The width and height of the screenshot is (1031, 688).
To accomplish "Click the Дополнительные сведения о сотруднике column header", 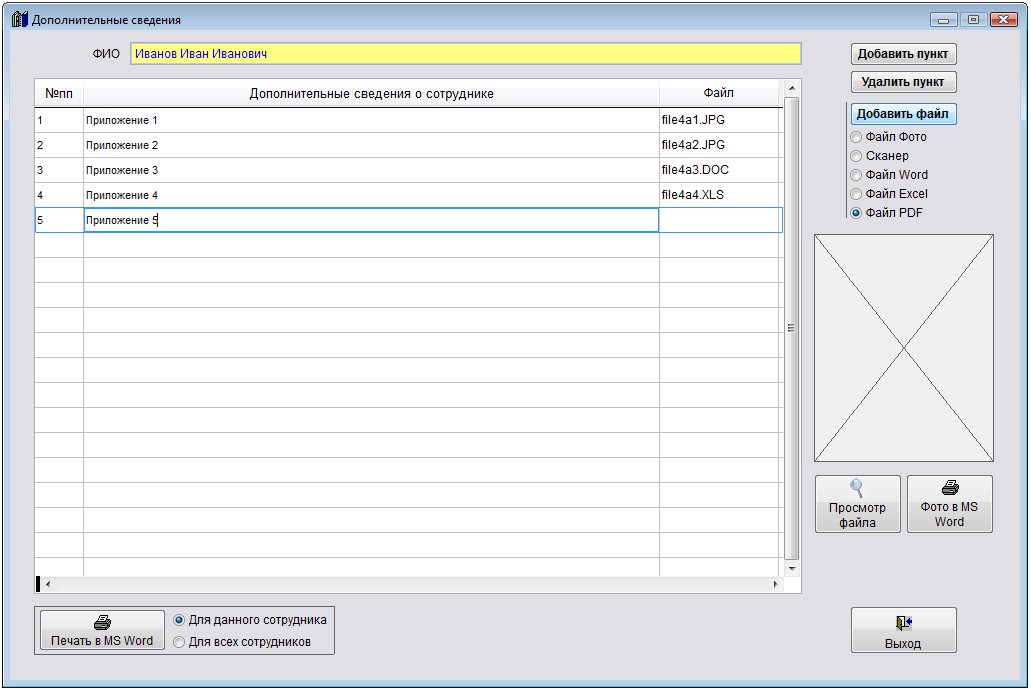I will 372,93.
